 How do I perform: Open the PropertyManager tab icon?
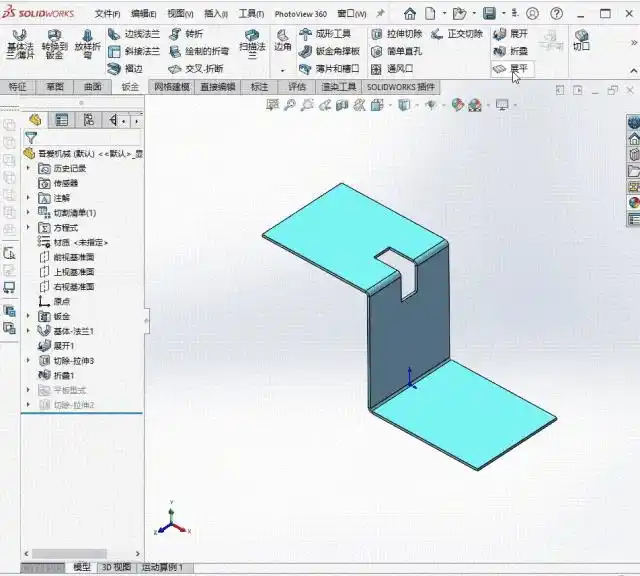click(61, 120)
